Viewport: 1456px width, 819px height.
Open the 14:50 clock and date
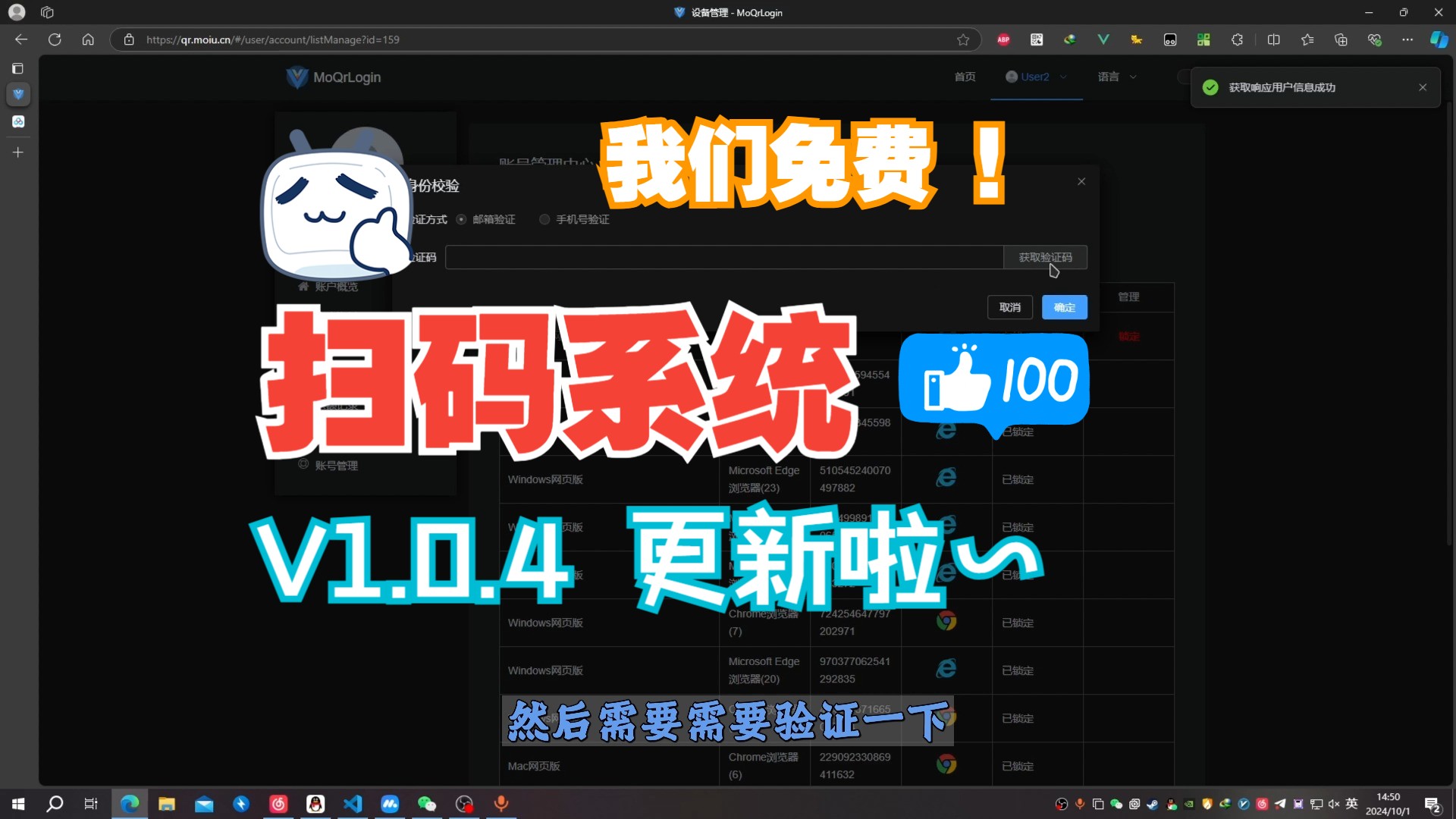click(x=1388, y=804)
